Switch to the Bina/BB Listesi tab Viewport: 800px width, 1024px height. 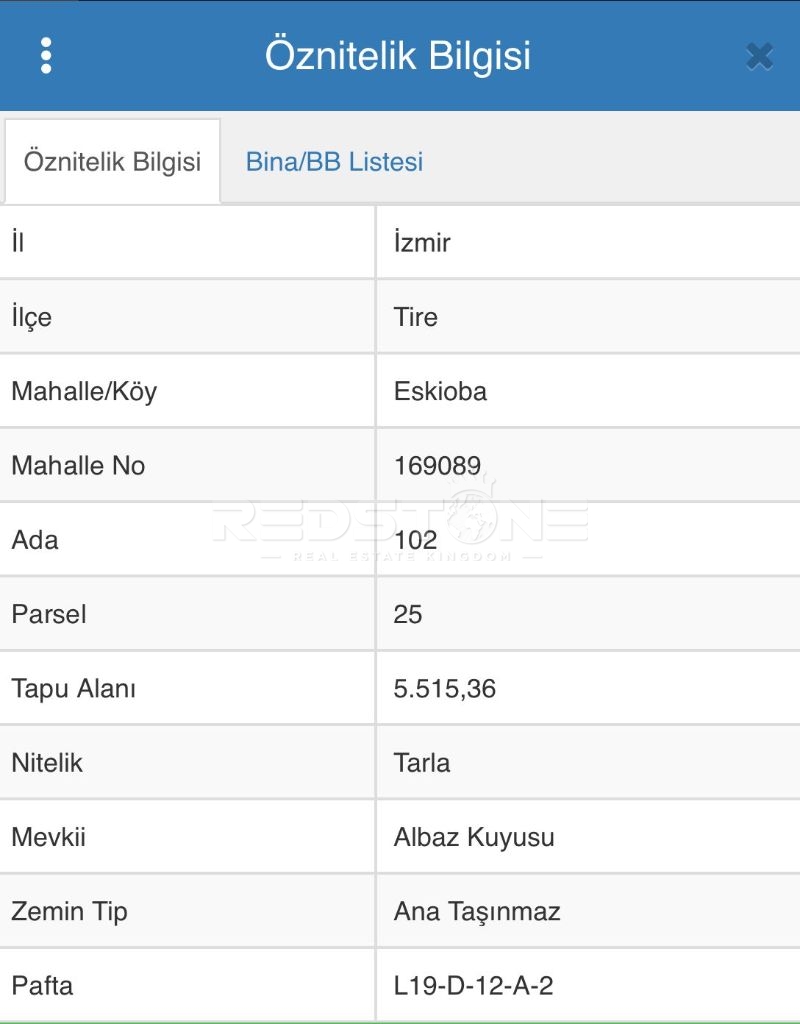pos(334,161)
